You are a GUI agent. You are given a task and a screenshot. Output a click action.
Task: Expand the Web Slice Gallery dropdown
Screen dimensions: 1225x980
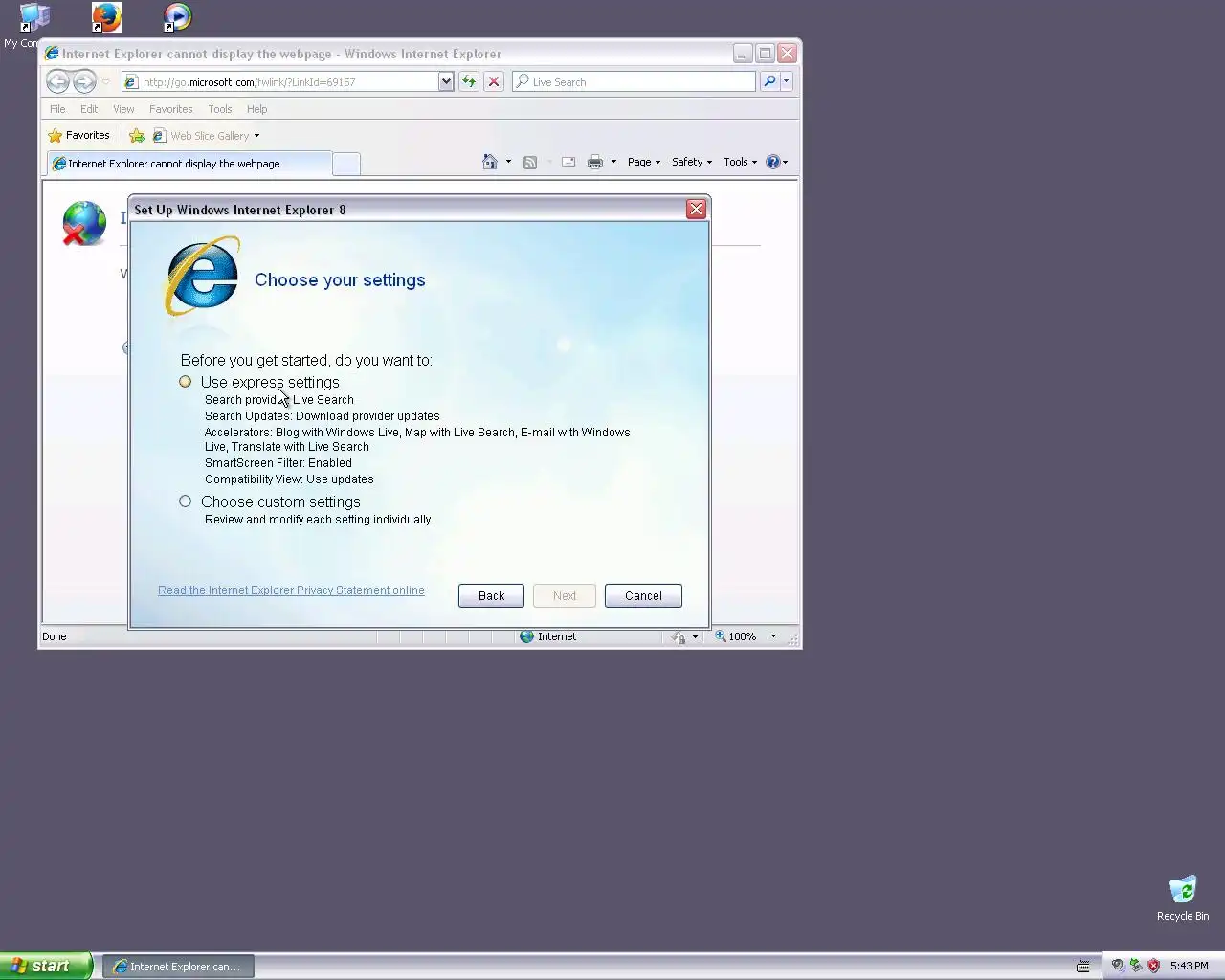pos(256,136)
